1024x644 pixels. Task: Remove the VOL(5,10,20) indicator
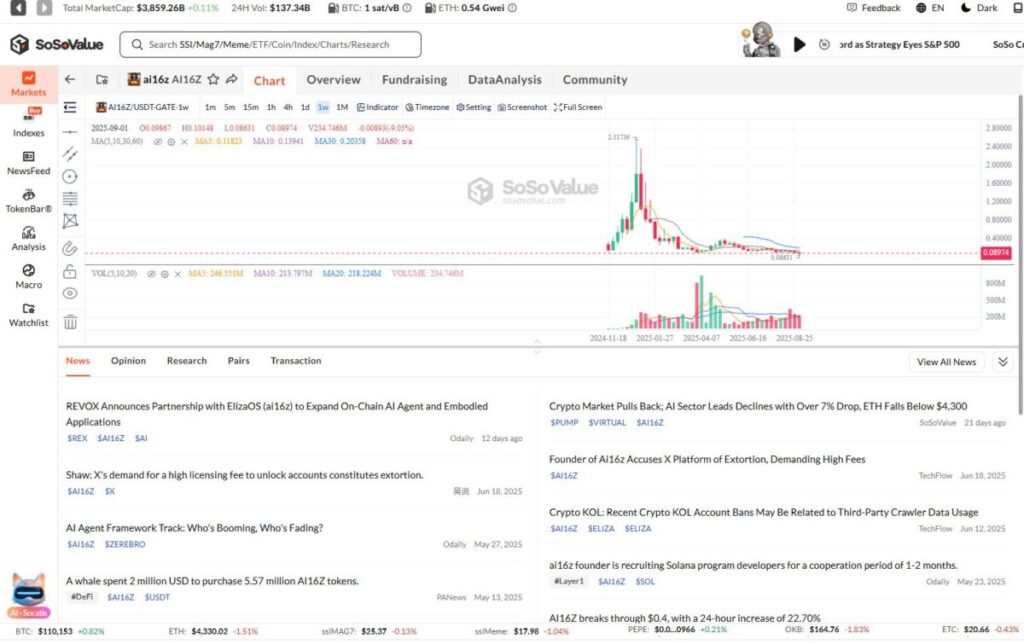(178, 274)
